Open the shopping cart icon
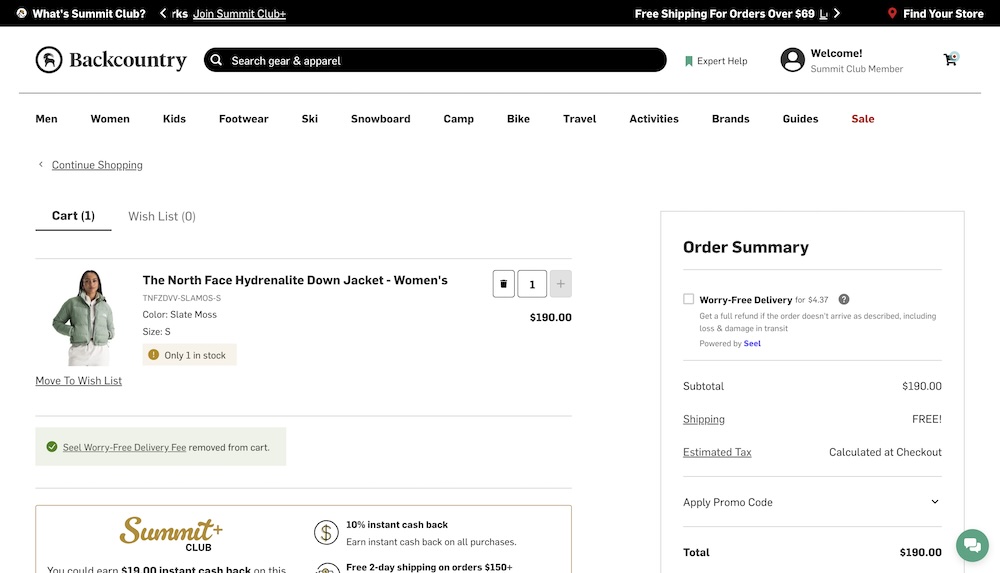1000x573 pixels. pos(950,60)
